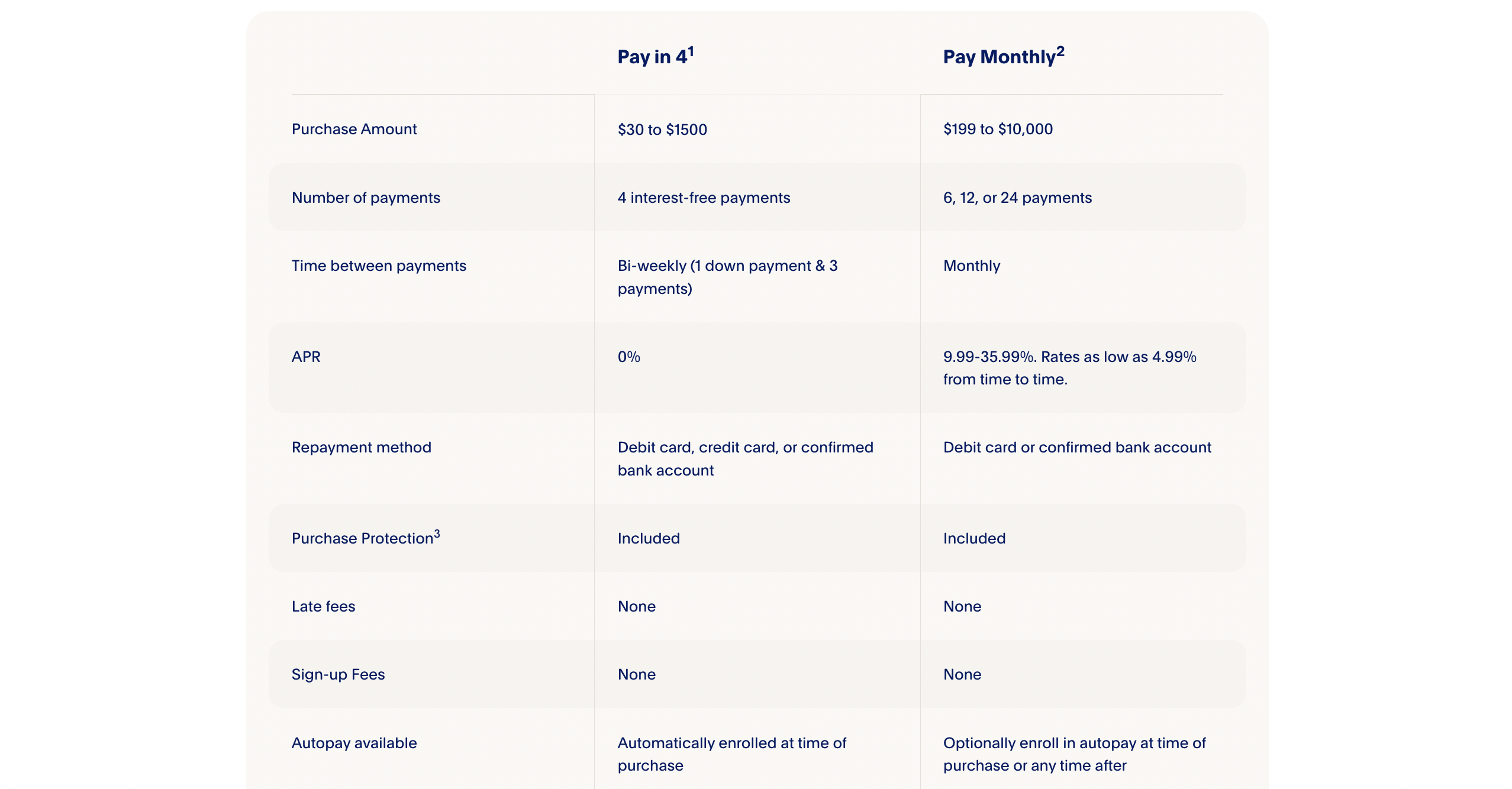
Task: Select the Time between payments label
Action: (x=379, y=266)
